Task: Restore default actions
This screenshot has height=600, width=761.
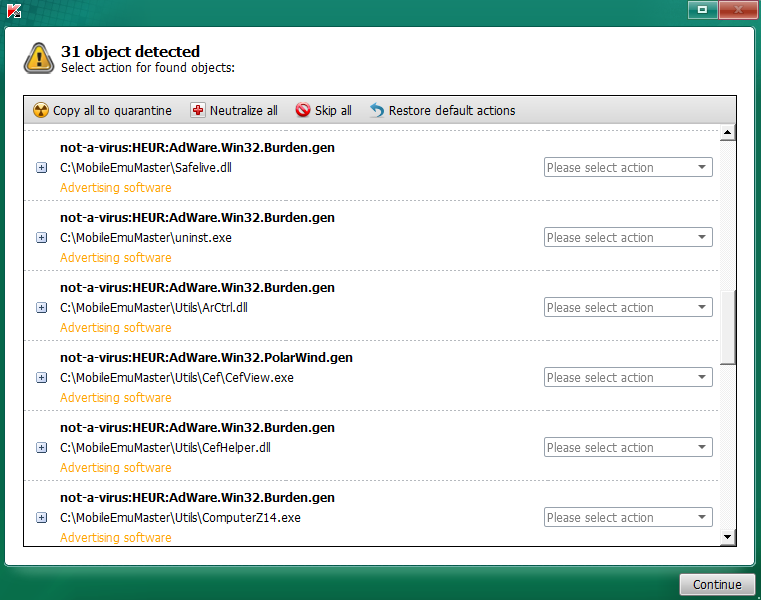Action: click(443, 111)
